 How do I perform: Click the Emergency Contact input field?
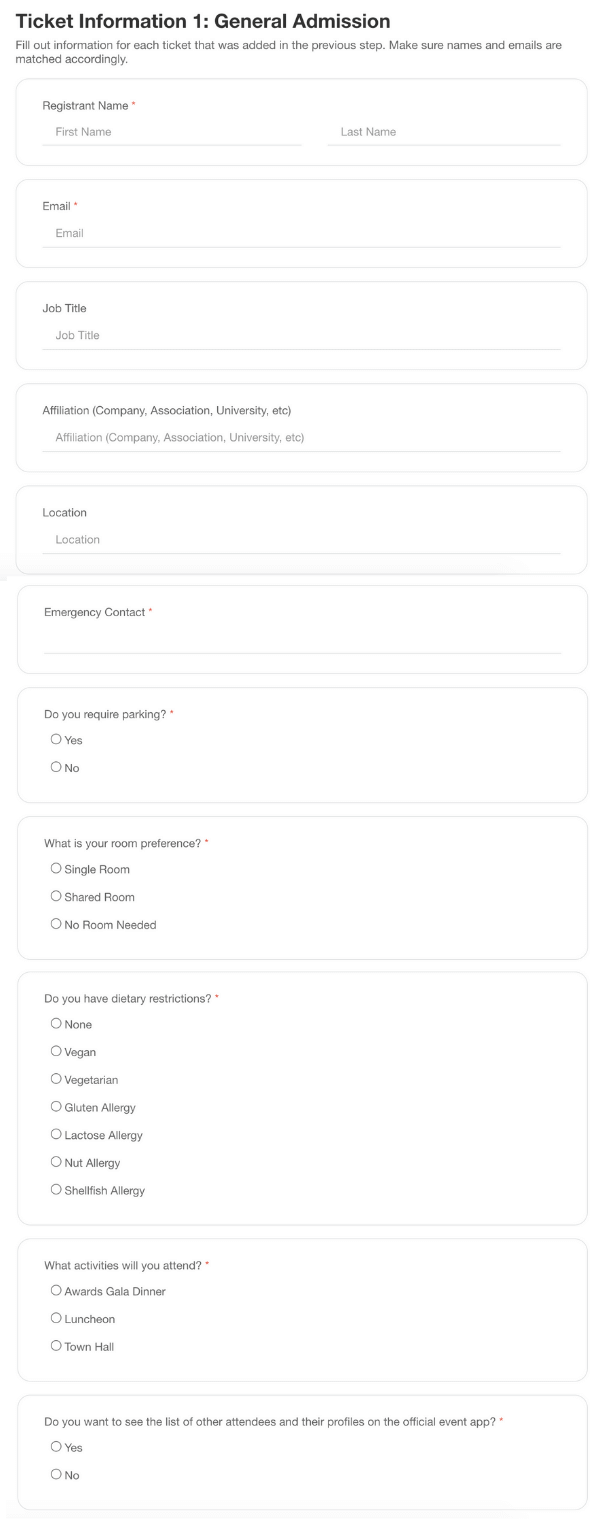(302, 640)
